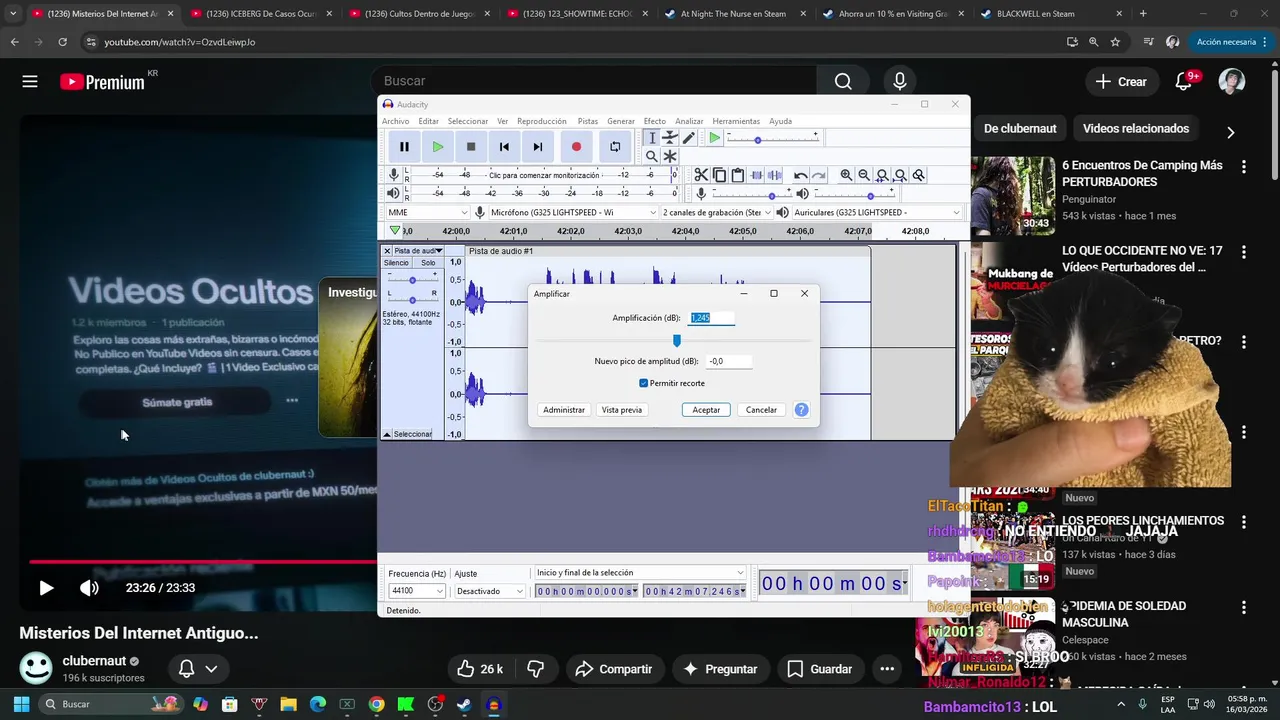Open the canales de grabación dropdown
Screen dimensions: 1280x720
click(x=716, y=212)
